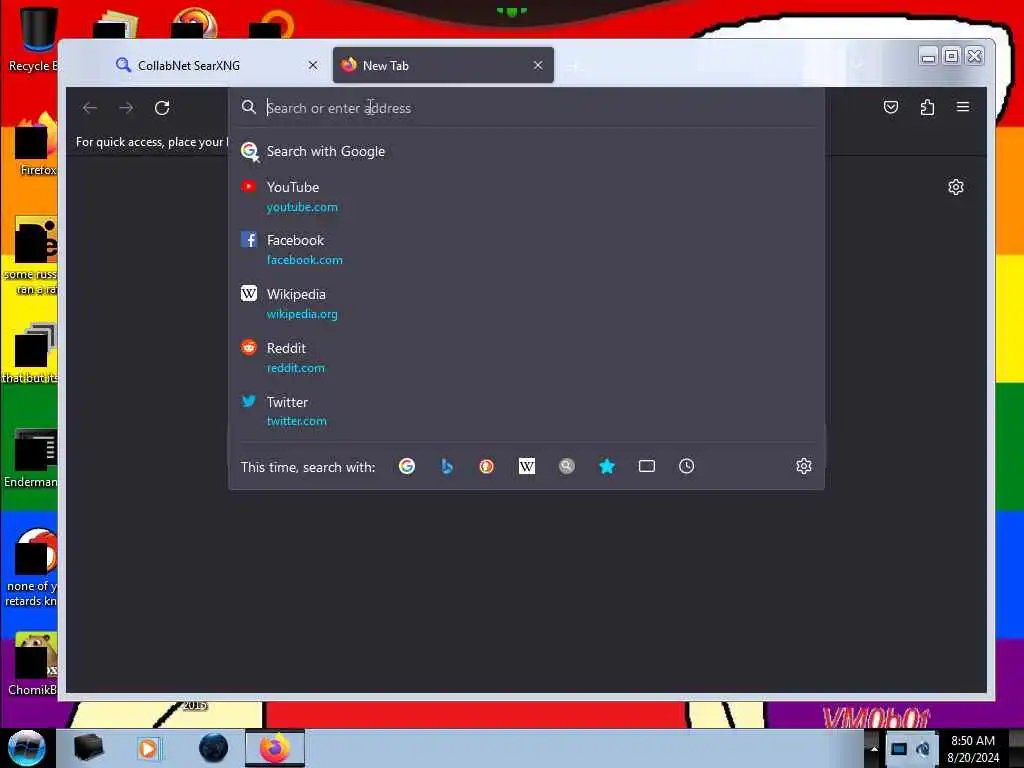Open the Enderman desktop icon
1024x768 pixels.
click(x=33, y=457)
